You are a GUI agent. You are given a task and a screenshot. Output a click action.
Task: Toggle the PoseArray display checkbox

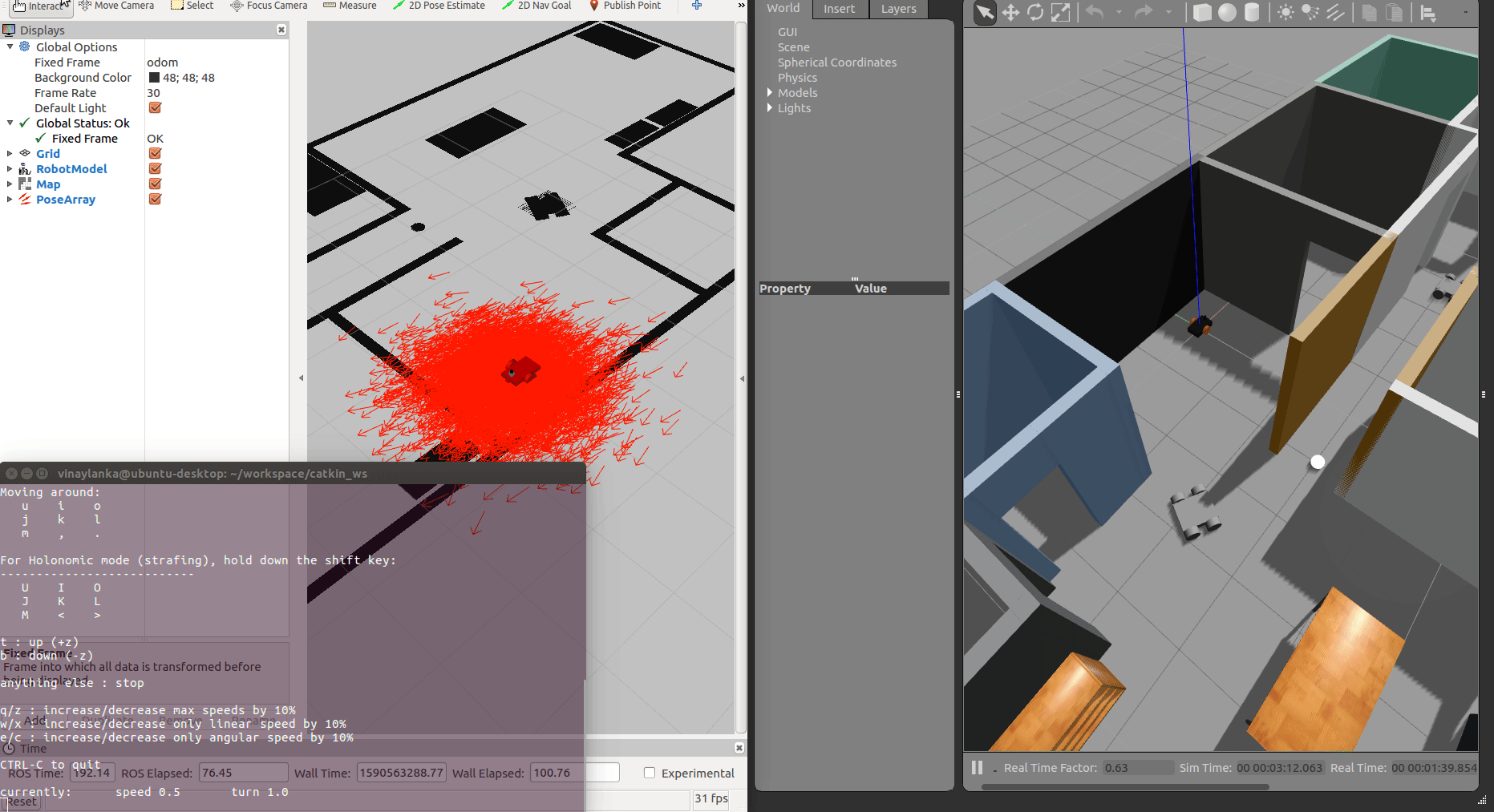[x=156, y=199]
